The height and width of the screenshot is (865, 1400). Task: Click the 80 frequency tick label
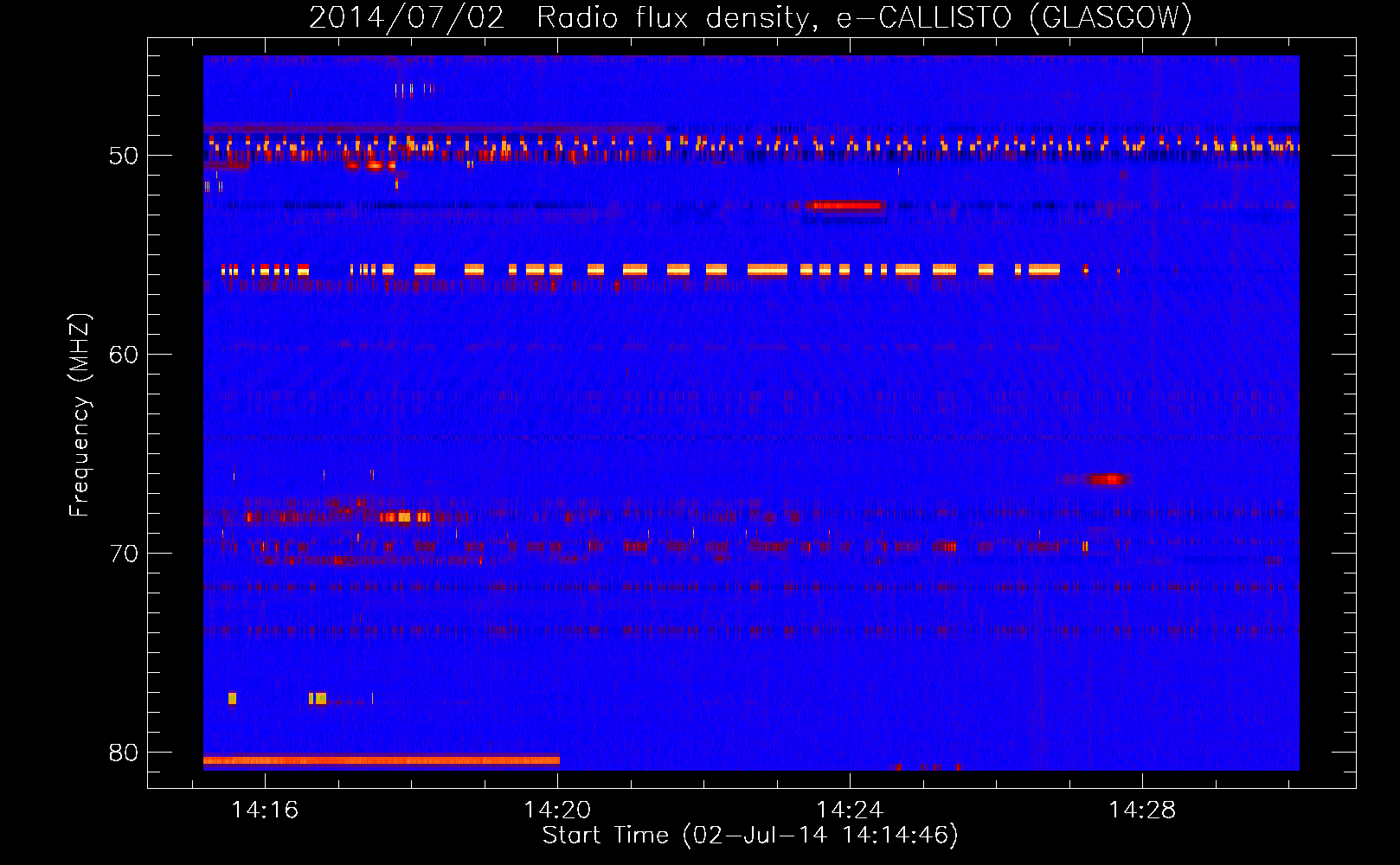pos(124,753)
